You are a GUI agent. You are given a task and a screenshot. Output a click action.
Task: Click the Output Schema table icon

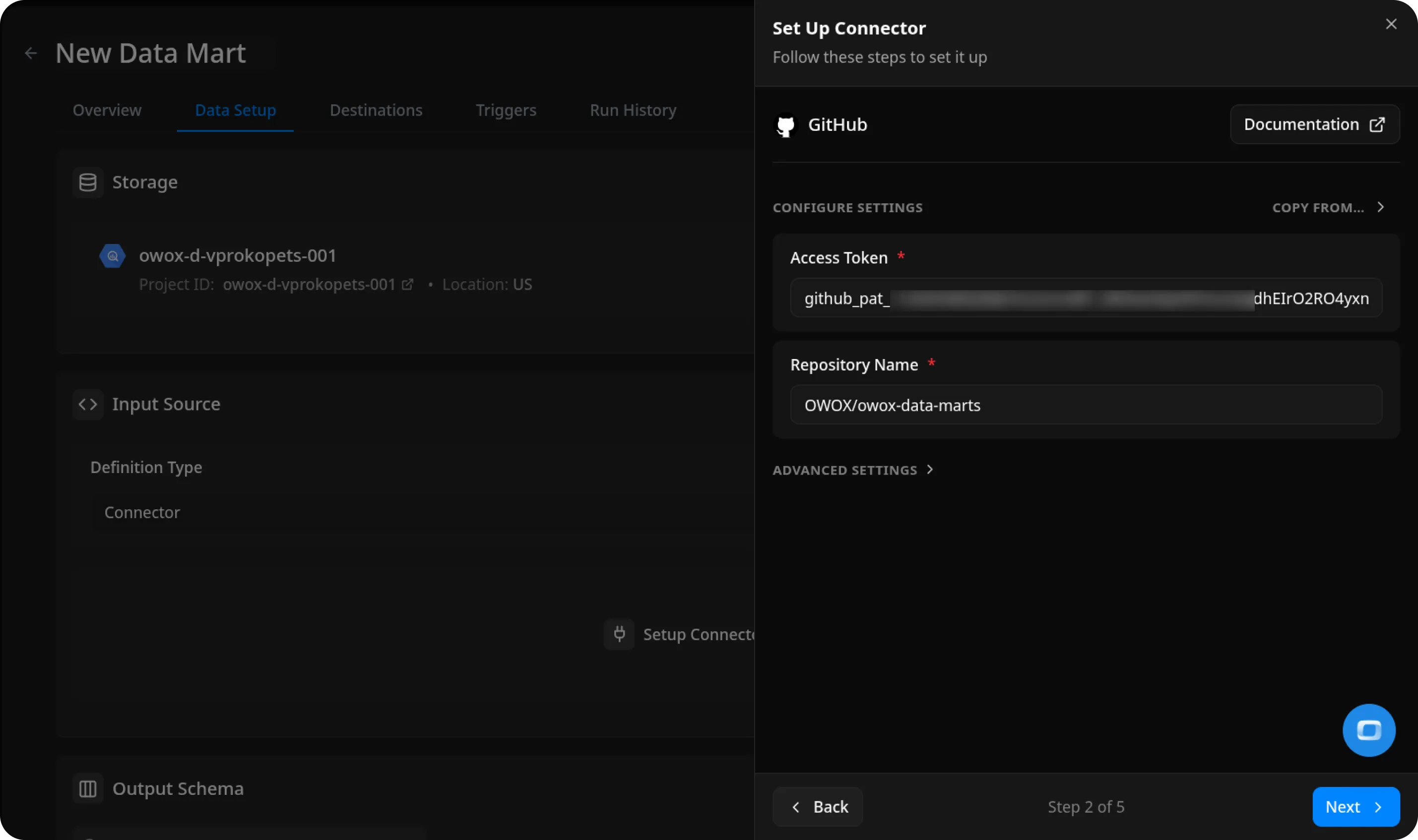pos(88,788)
